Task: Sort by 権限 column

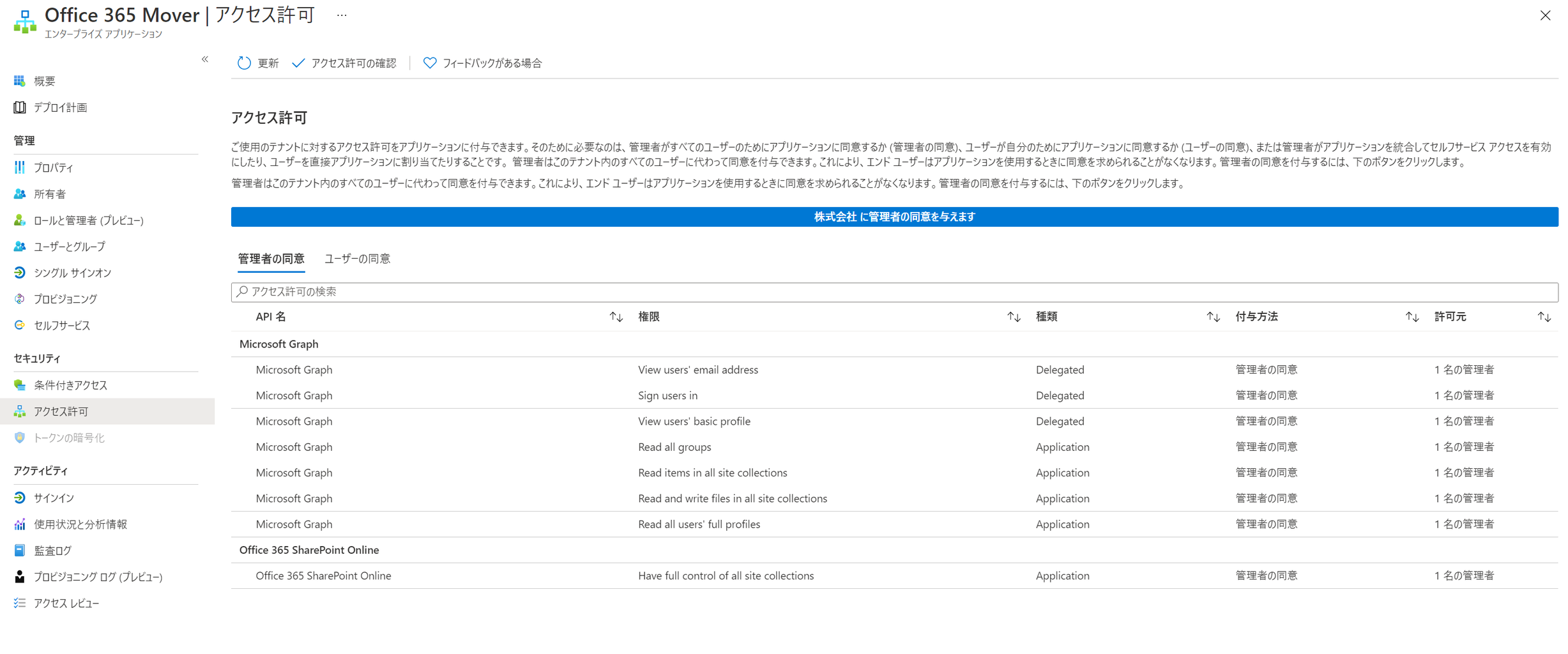Action: coord(1014,317)
